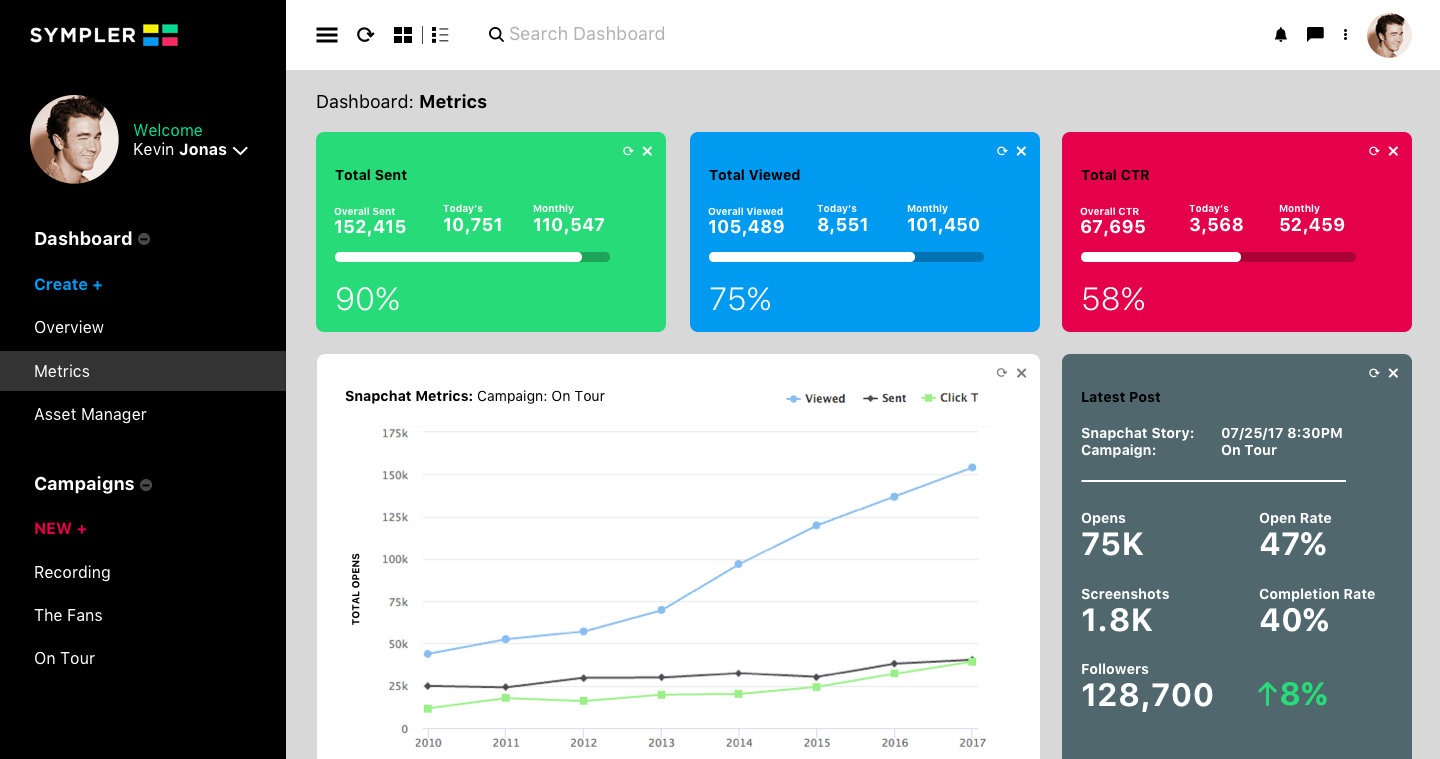Click the Opens value 75K
Screen dimensions: 1440x759
coord(1112,545)
